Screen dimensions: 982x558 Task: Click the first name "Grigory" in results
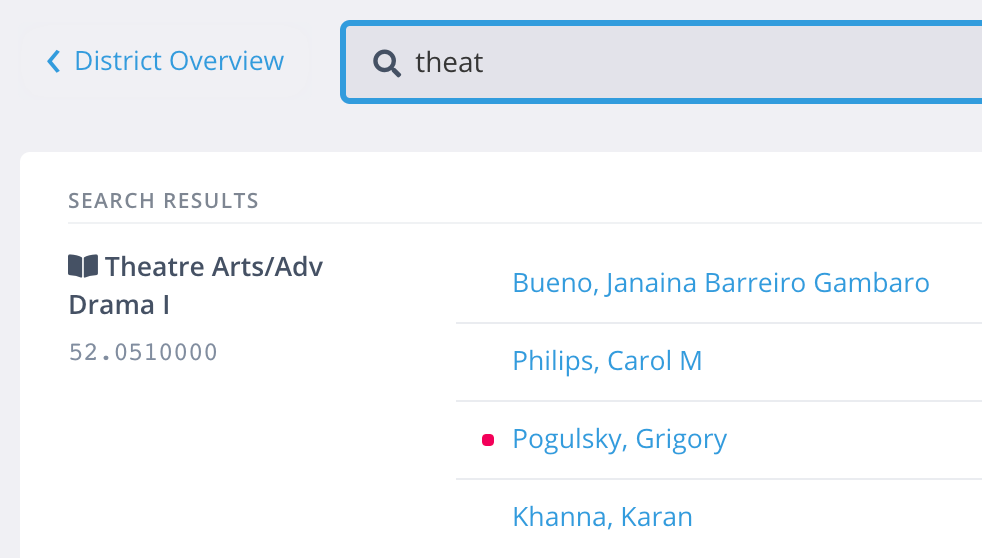[681, 439]
